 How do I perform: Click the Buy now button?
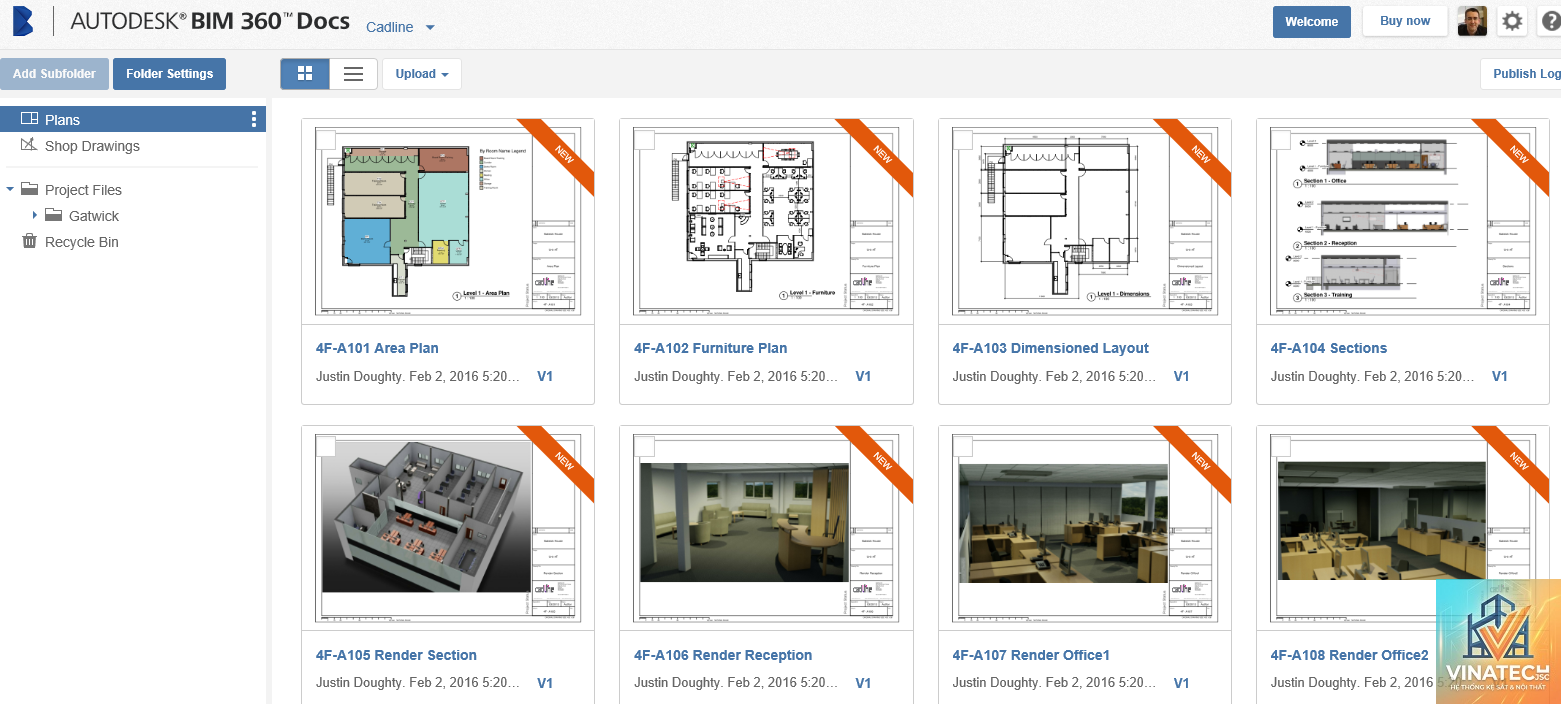pyautogui.click(x=1405, y=21)
